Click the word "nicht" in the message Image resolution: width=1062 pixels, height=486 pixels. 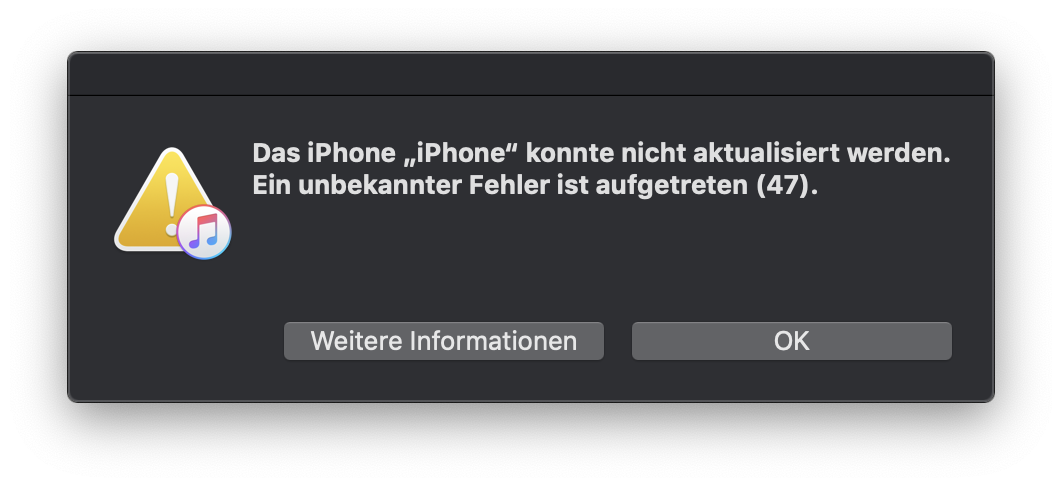652,154
